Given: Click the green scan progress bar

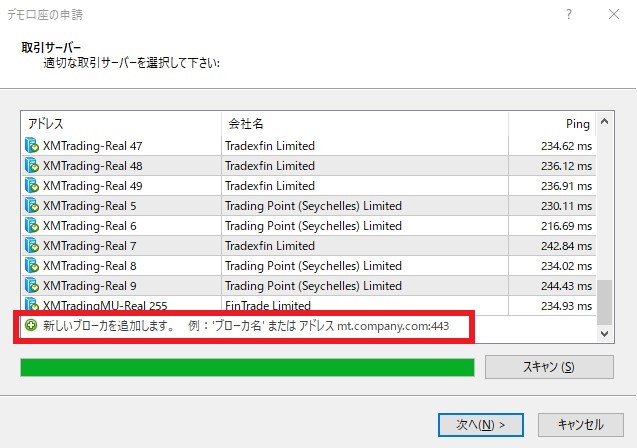Looking at the screenshot, I should click(247, 367).
